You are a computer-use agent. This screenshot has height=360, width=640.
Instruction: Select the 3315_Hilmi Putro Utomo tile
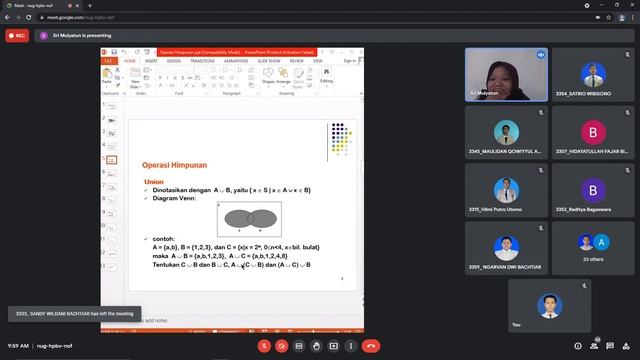(x=506, y=190)
